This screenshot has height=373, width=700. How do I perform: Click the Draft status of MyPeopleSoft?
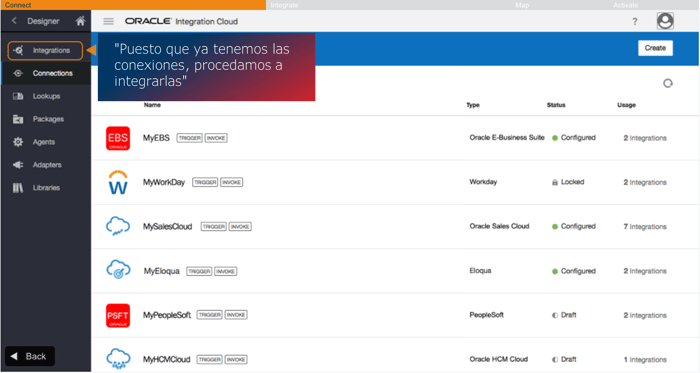tap(564, 315)
